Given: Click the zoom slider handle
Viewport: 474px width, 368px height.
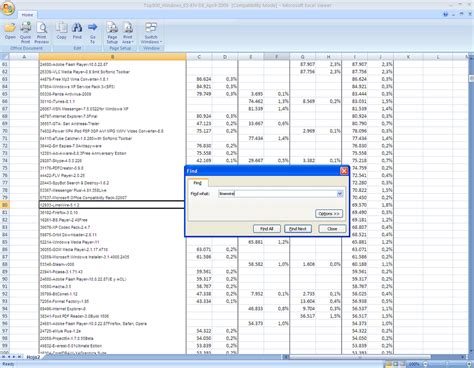Looking at the screenshot, I should coord(447,364).
